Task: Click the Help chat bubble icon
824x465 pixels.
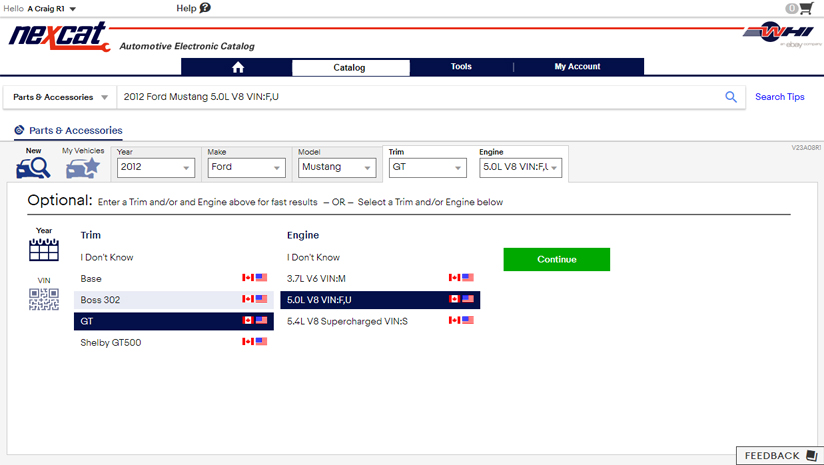Action: [205, 8]
